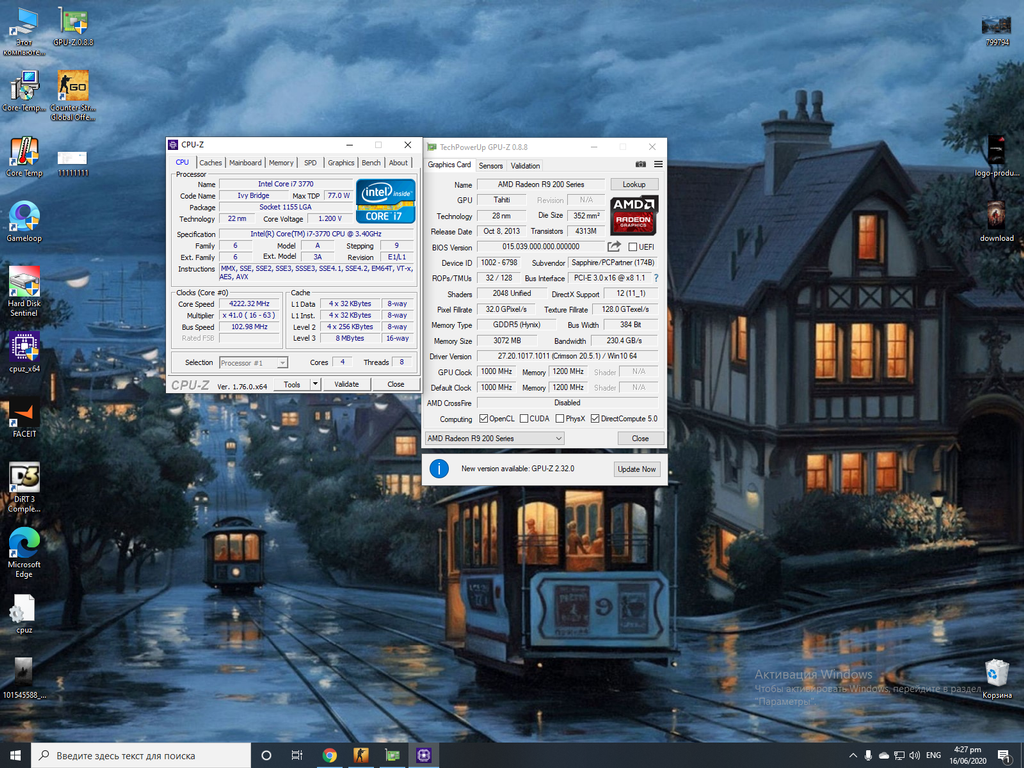The image size is (1024, 768).
Task: Click the Counter-Strike taskbar icon
Action: [x=360, y=755]
